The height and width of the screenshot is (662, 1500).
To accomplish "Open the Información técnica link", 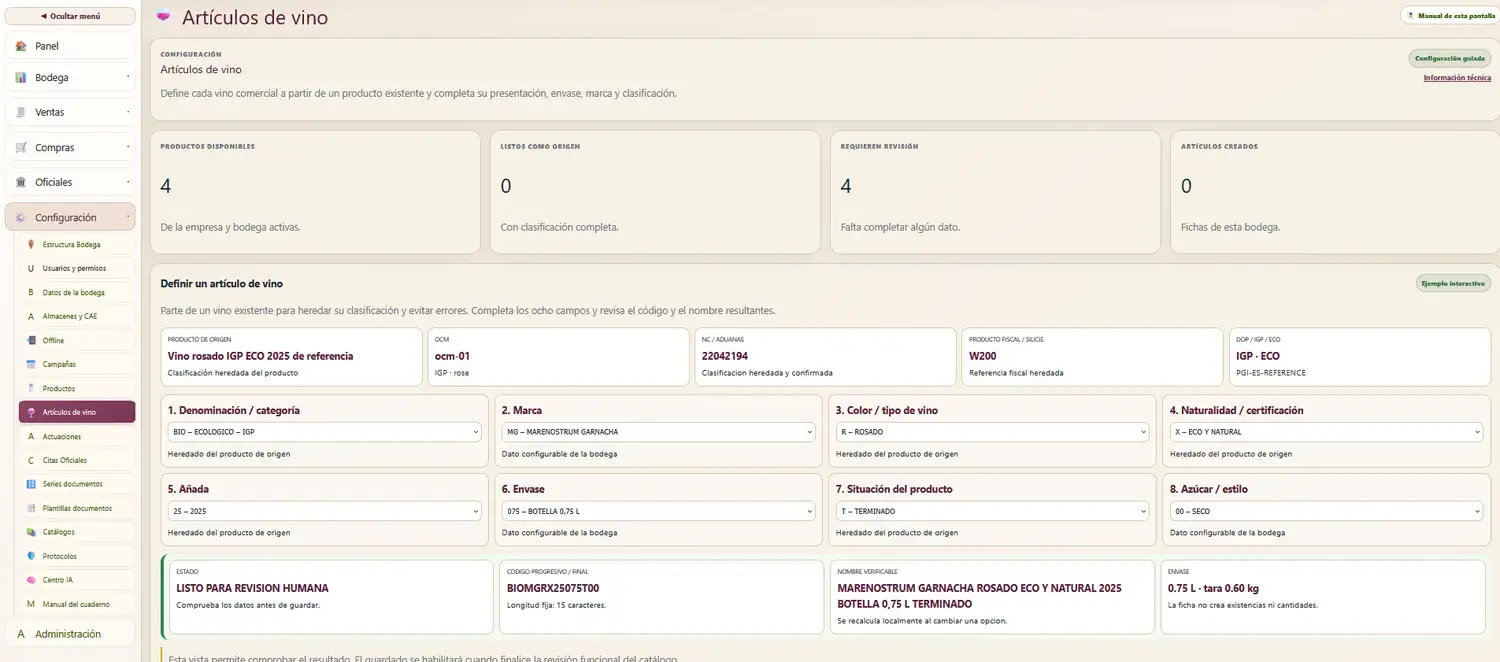I will pyautogui.click(x=1457, y=78).
